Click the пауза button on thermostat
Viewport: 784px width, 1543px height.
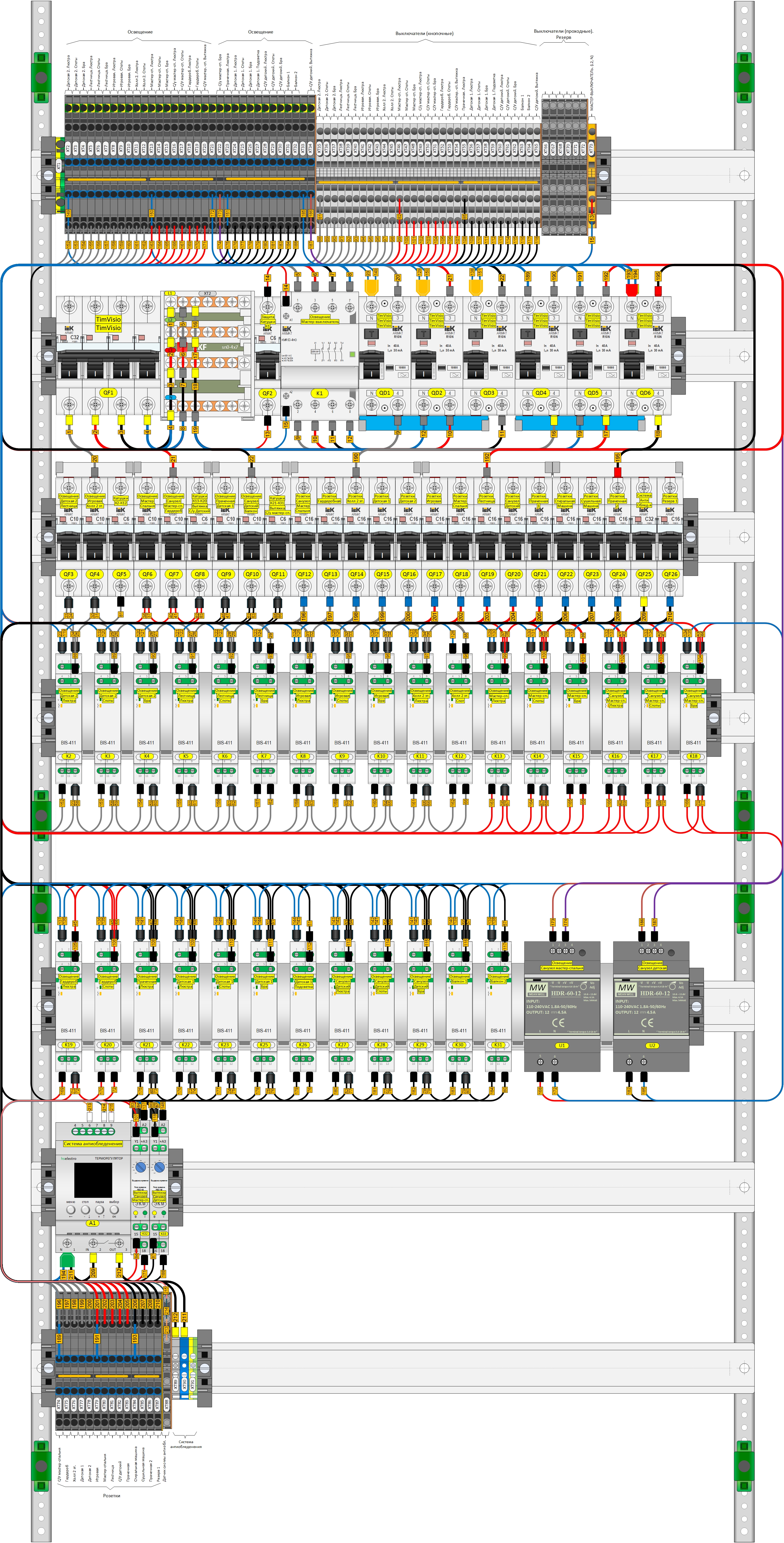(99, 1209)
